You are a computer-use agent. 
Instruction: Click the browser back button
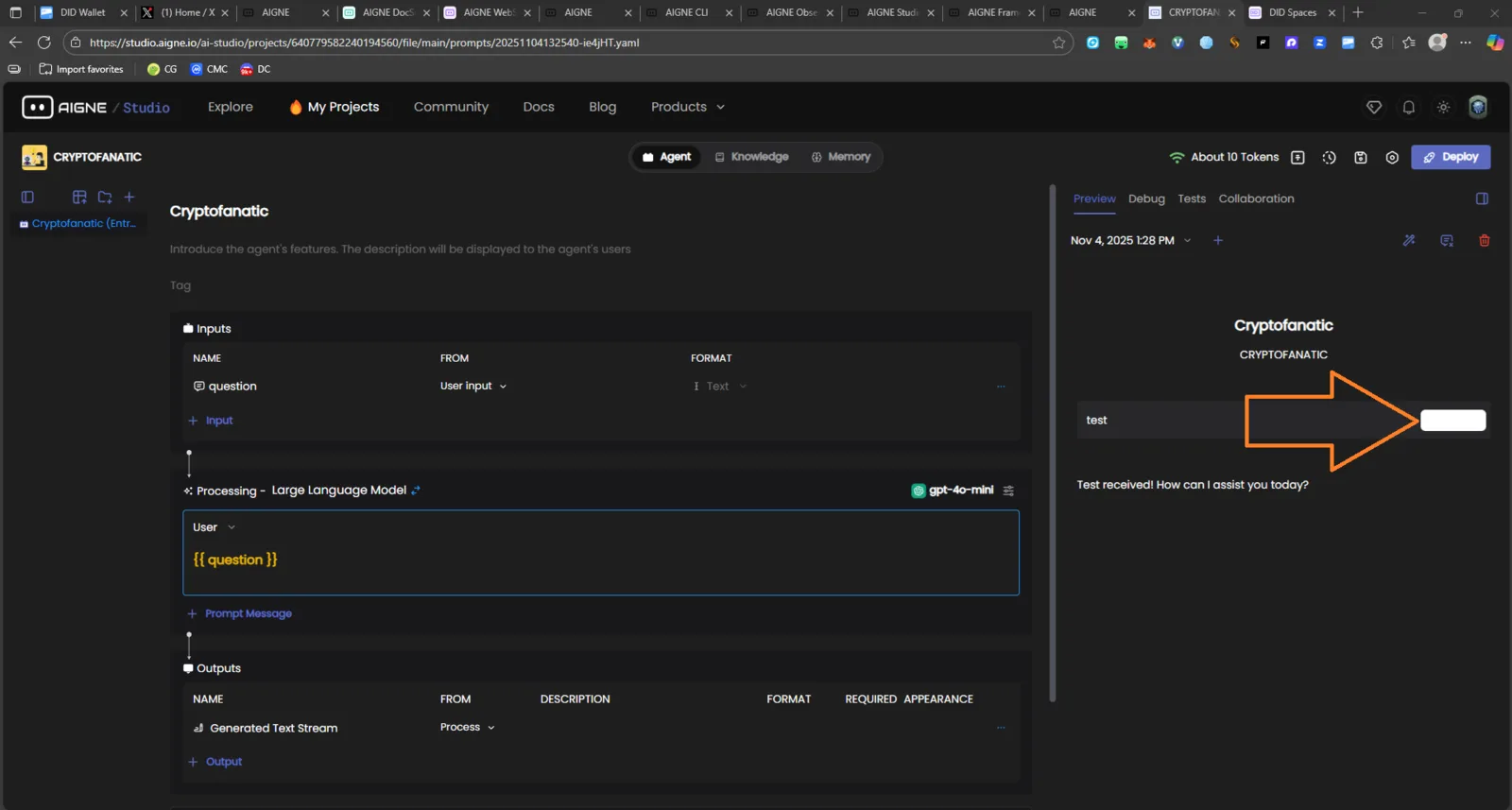[x=15, y=43]
